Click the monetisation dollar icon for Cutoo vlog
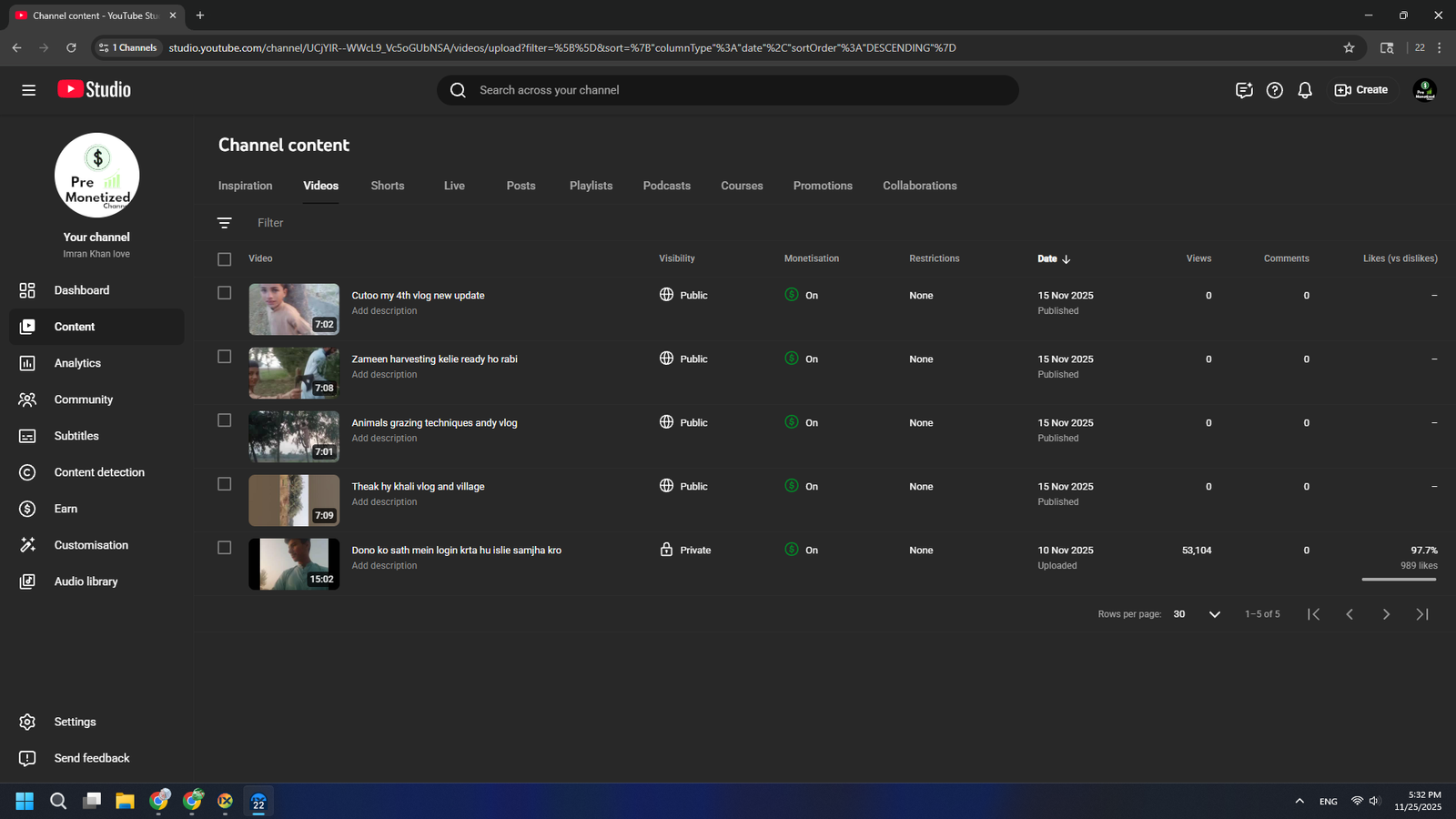The height and width of the screenshot is (819, 1456). [x=792, y=295]
